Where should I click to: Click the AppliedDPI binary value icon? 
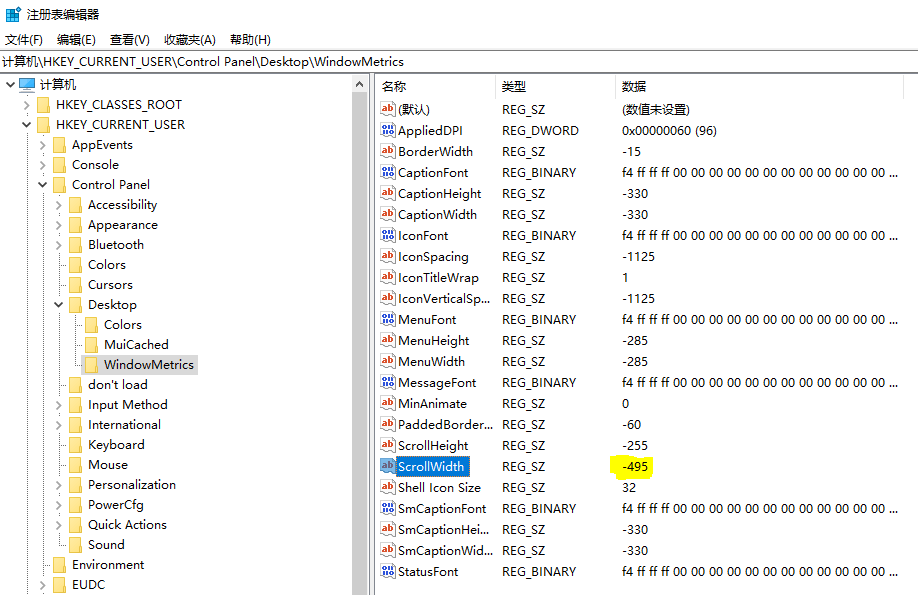(388, 131)
